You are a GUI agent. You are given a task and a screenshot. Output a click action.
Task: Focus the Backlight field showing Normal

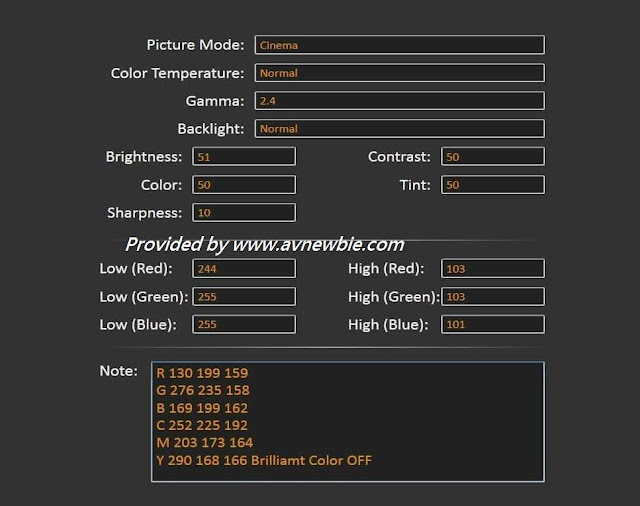pyautogui.click(x=400, y=129)
